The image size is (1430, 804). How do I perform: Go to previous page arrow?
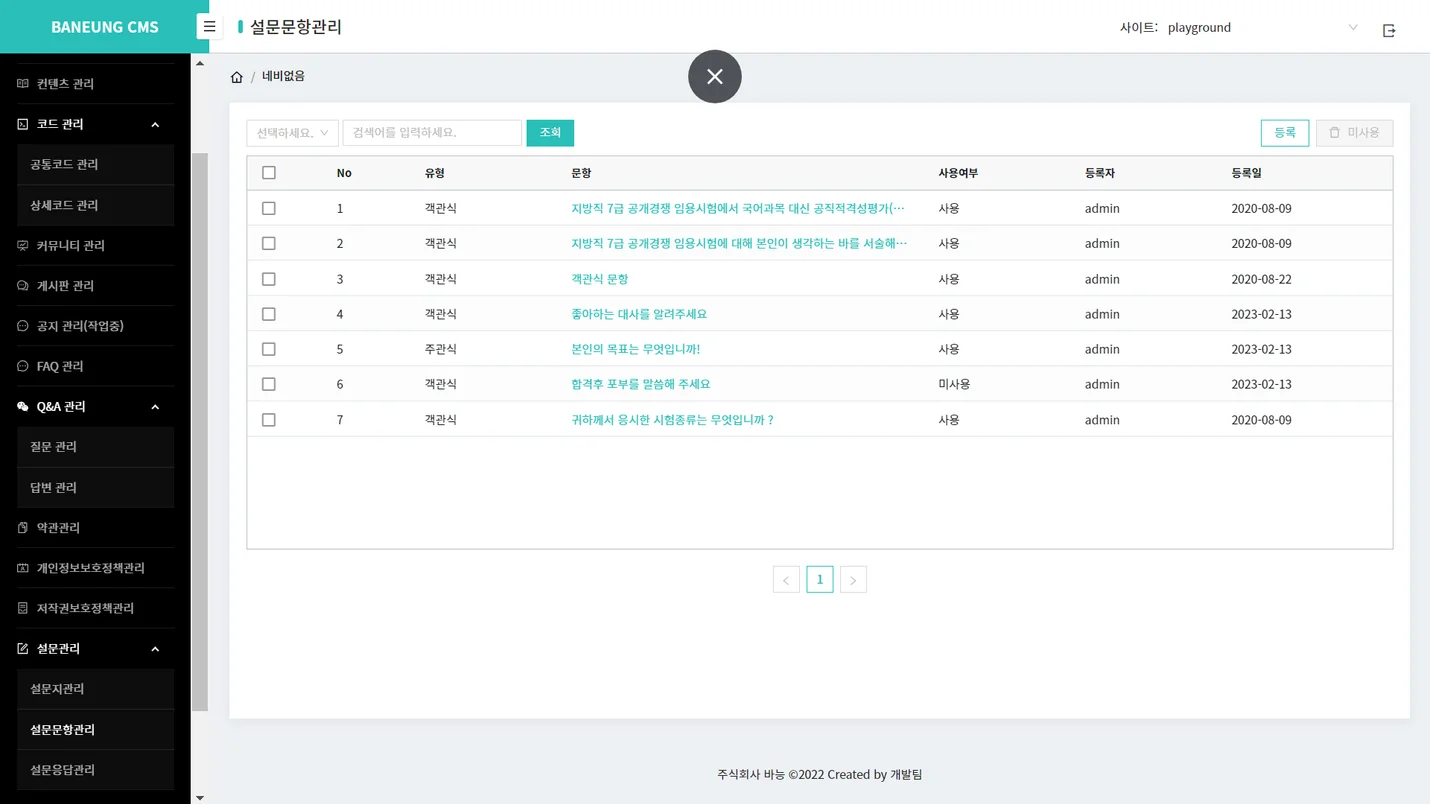tap(786, 580)
